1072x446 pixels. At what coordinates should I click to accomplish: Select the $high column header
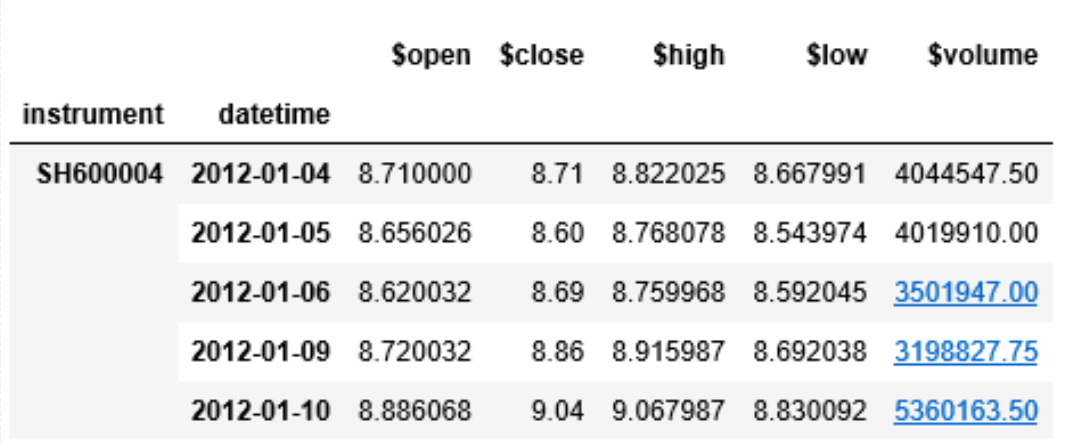click(x=688, y=55)
